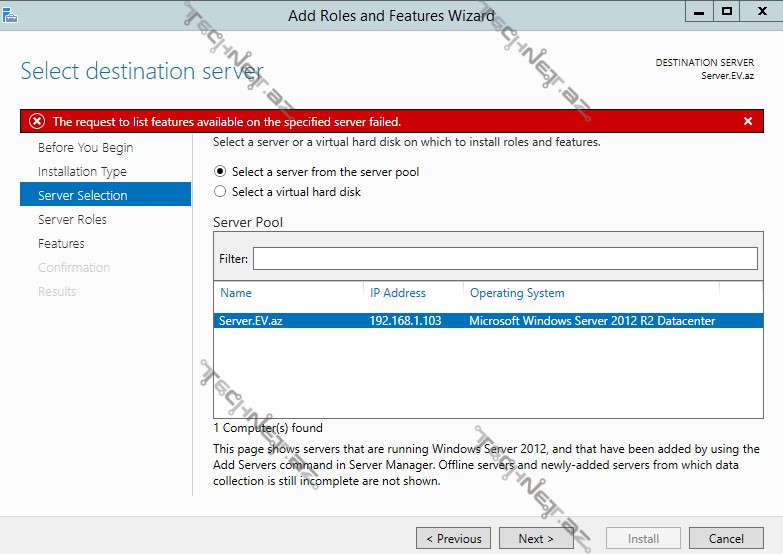Image resolution: width=783 pixels, height=554 pixels.
Task: Choose 'Select a virtual hard disk' option
Action: click(221, 192)
